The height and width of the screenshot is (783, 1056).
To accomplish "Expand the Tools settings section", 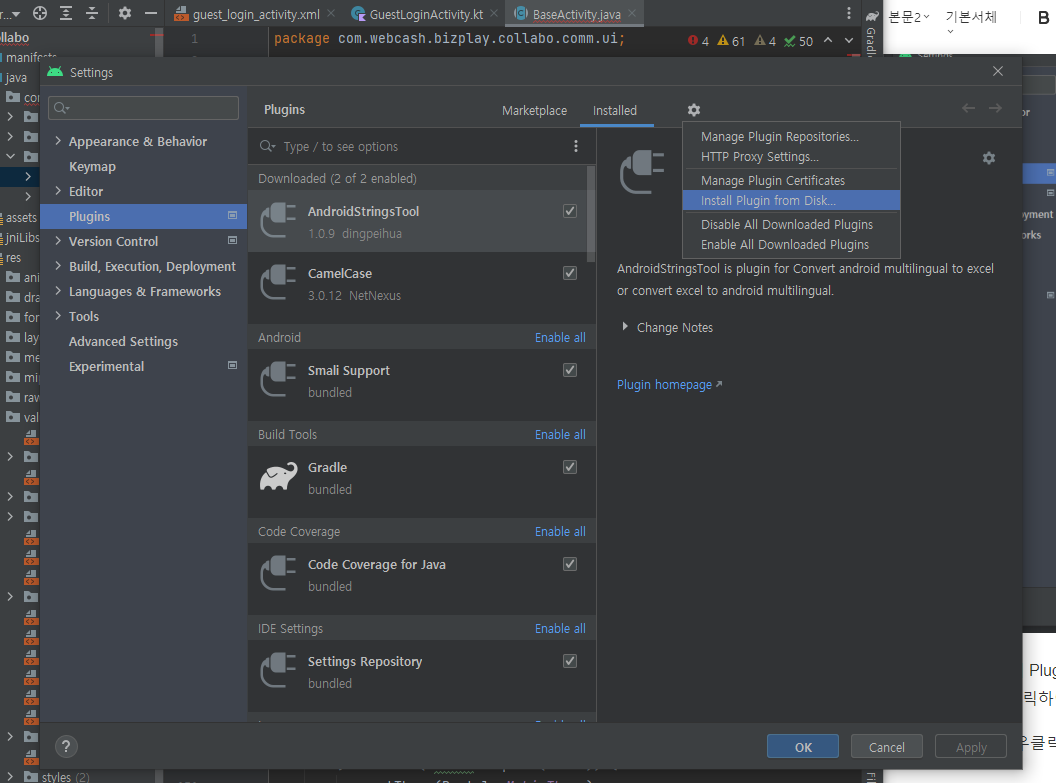I will click(x=58, y=315).
